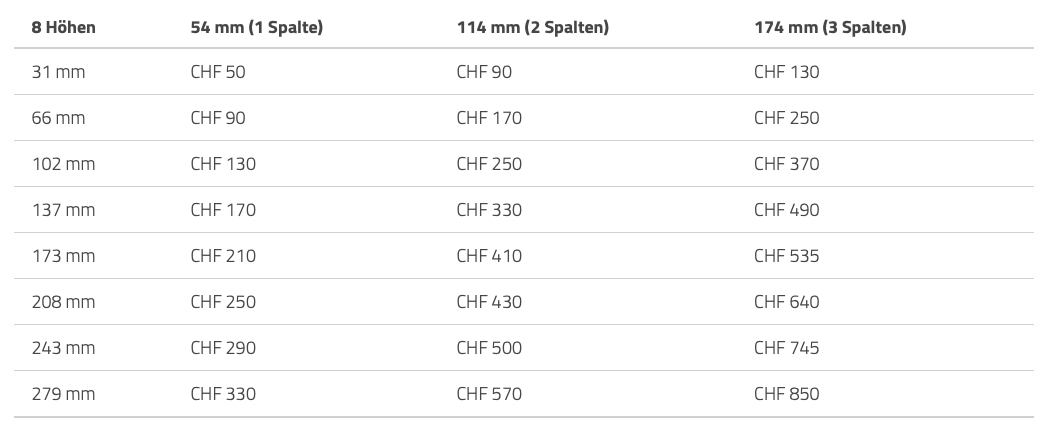
Task: Click the 102 mm row label
Action: pyautogui.click(x=64, y=164)
